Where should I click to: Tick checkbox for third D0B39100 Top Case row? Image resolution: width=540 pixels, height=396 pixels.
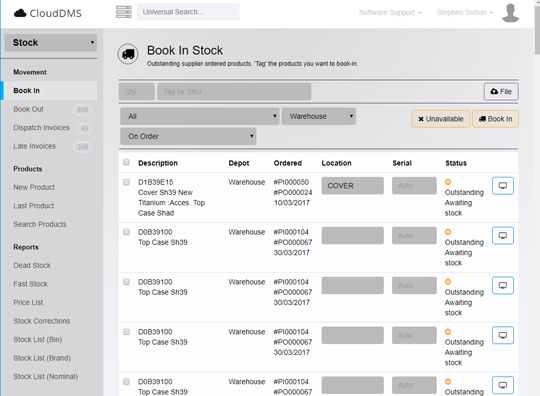[x=126, y=332]
